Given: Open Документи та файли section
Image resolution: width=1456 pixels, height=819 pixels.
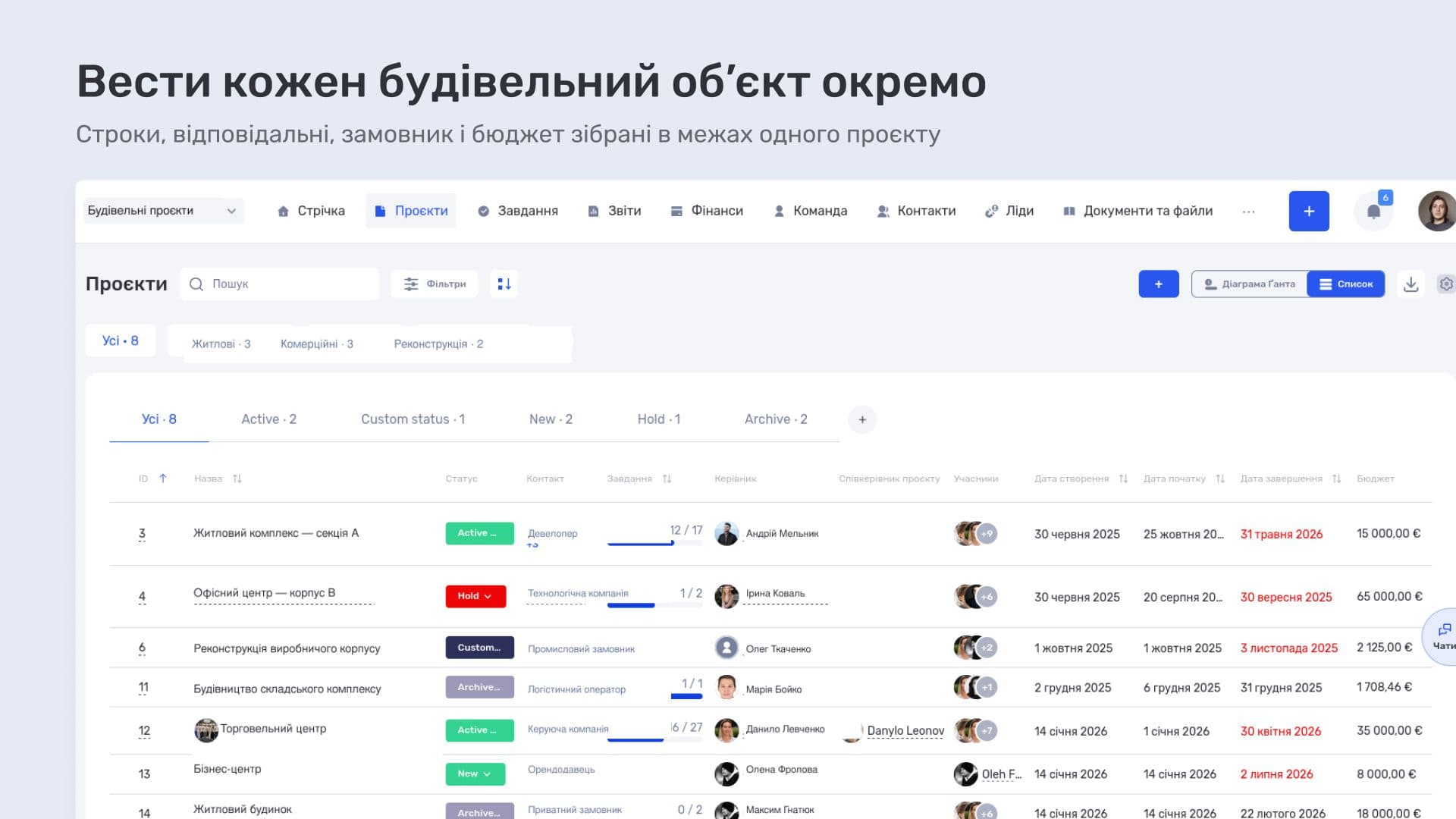Looking at the screenshot, I should (1137, 211).
